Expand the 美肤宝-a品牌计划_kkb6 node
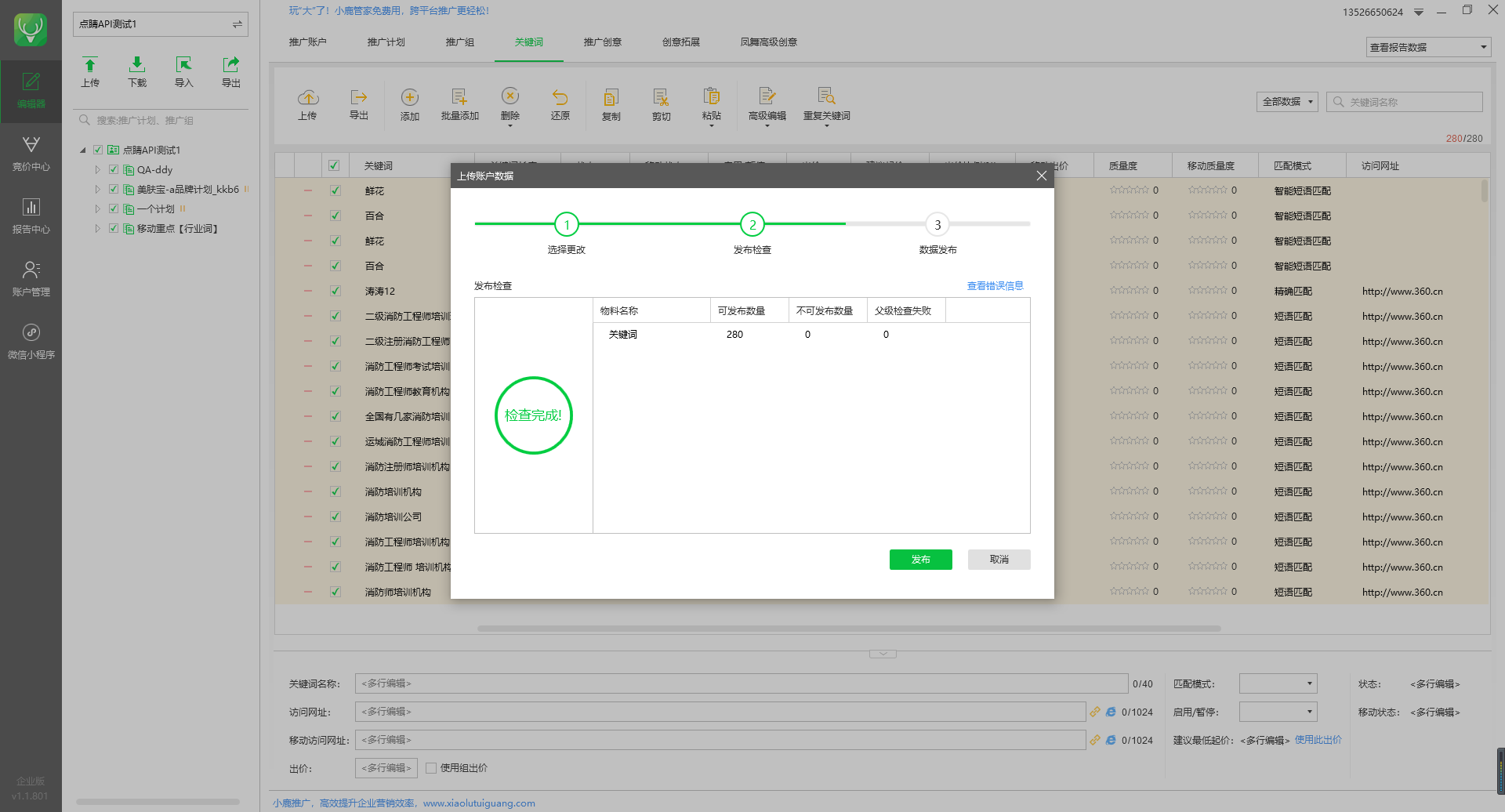The image size is (1505, 812). (x=98, y=189)
